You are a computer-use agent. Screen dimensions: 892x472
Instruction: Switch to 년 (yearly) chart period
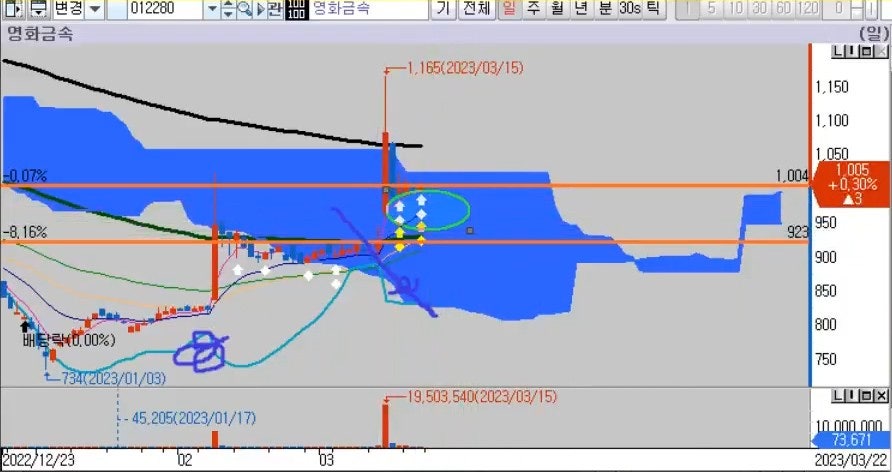581,9
